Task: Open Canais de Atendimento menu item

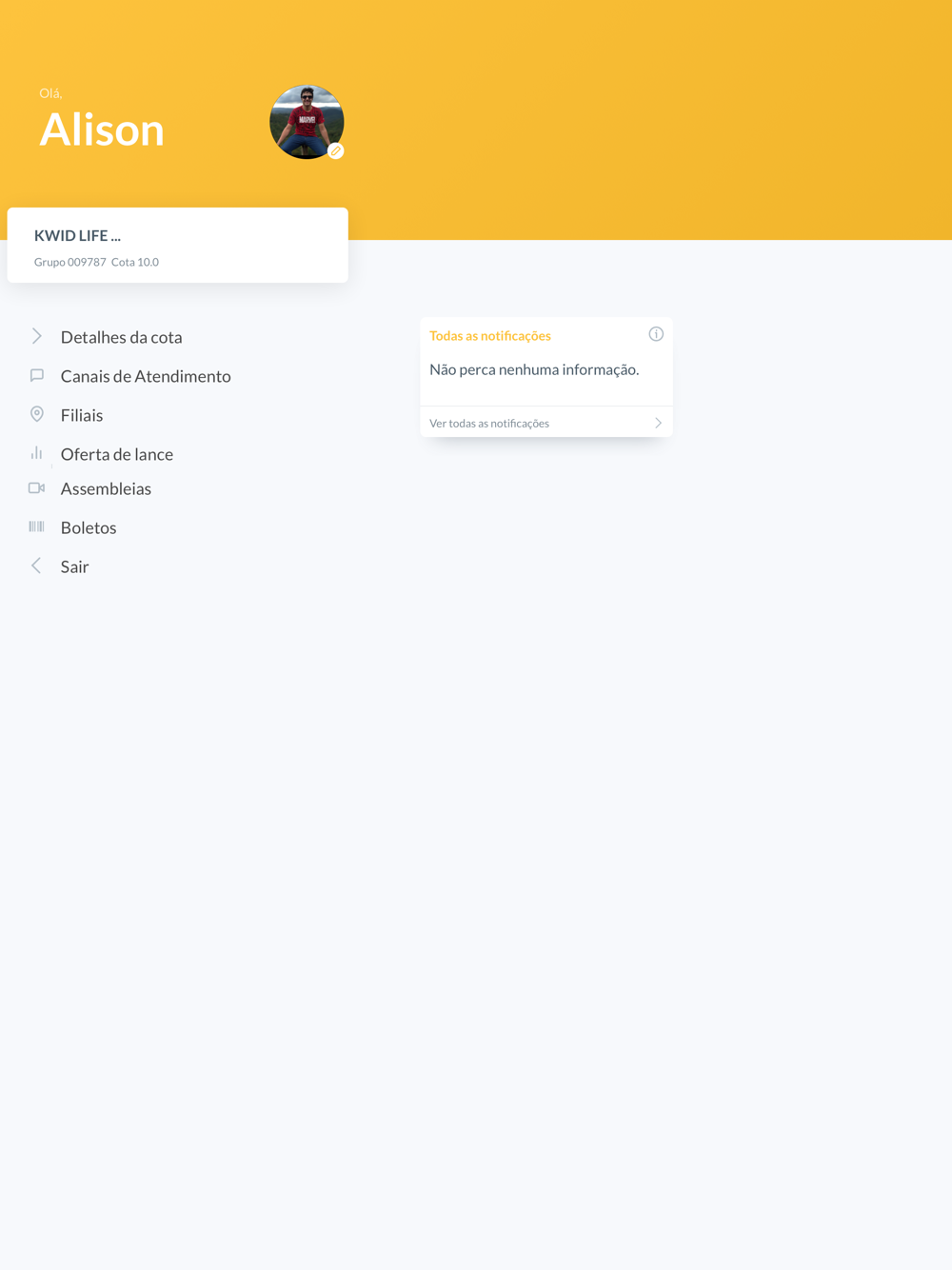Action: tap(146, 376)
